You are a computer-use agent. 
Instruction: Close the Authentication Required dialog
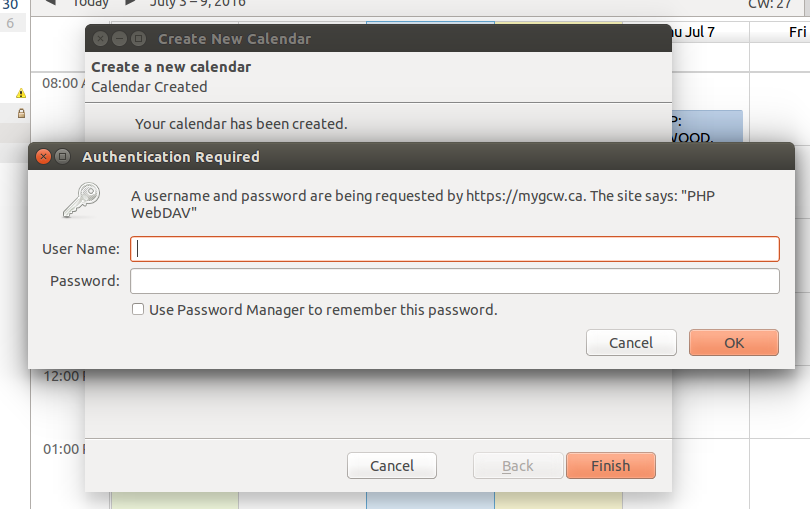(x=43, y=156)
